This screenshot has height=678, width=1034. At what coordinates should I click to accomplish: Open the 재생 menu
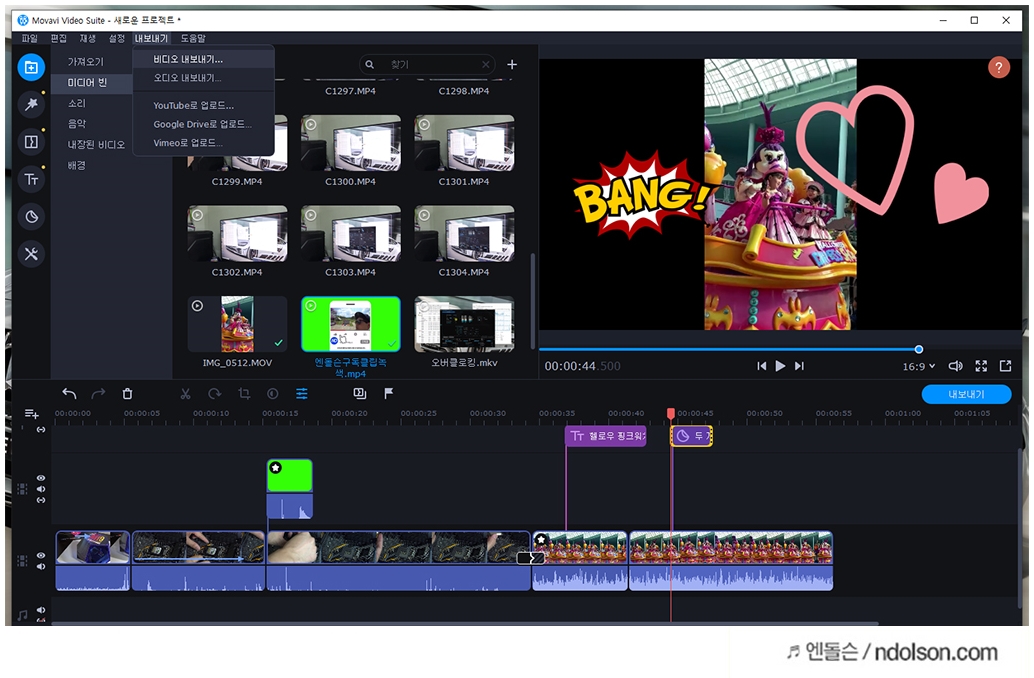(x=88, y=38)
